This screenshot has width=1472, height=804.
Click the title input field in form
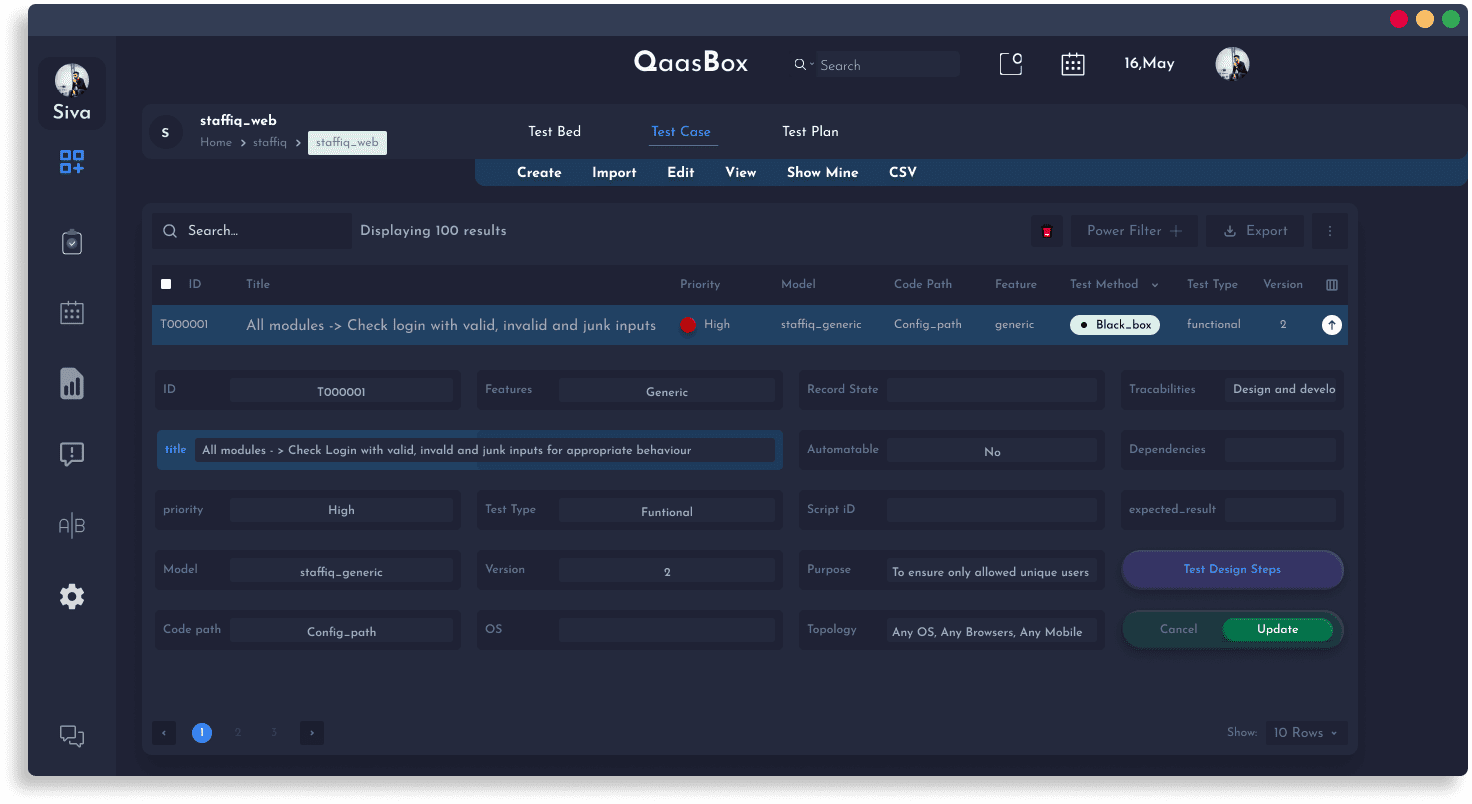tap(484, 450)
